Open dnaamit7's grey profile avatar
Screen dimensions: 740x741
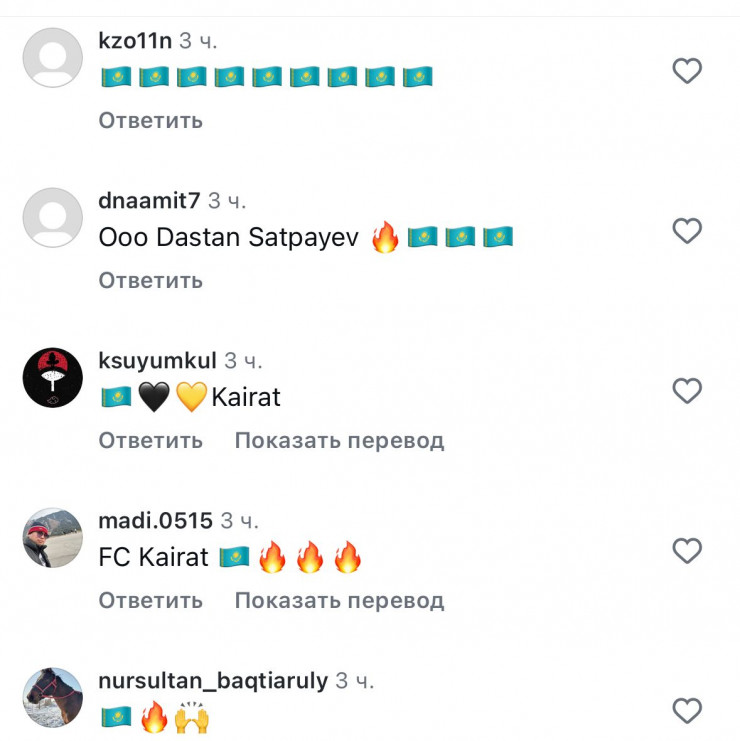(x=52, y=217)
